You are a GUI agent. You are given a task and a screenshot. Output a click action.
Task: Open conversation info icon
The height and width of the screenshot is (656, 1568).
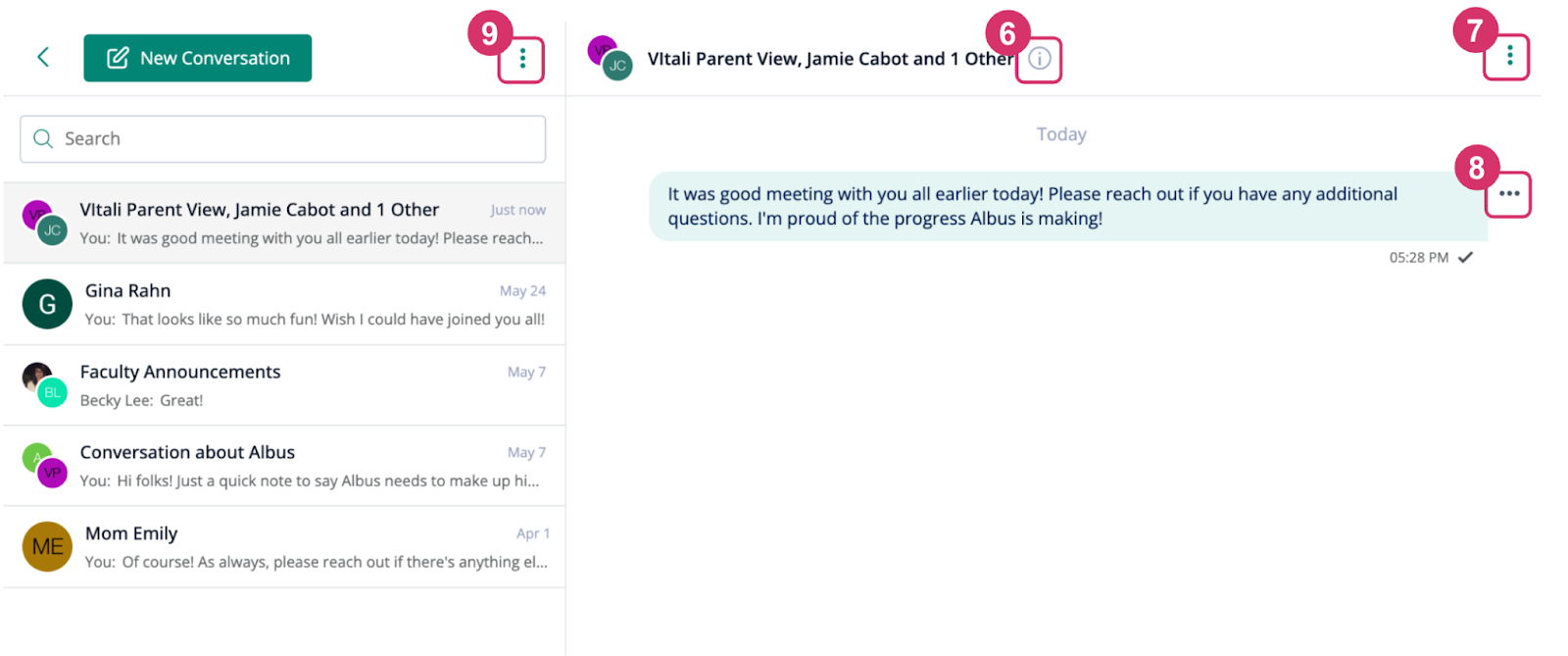tap(1040, 59)
